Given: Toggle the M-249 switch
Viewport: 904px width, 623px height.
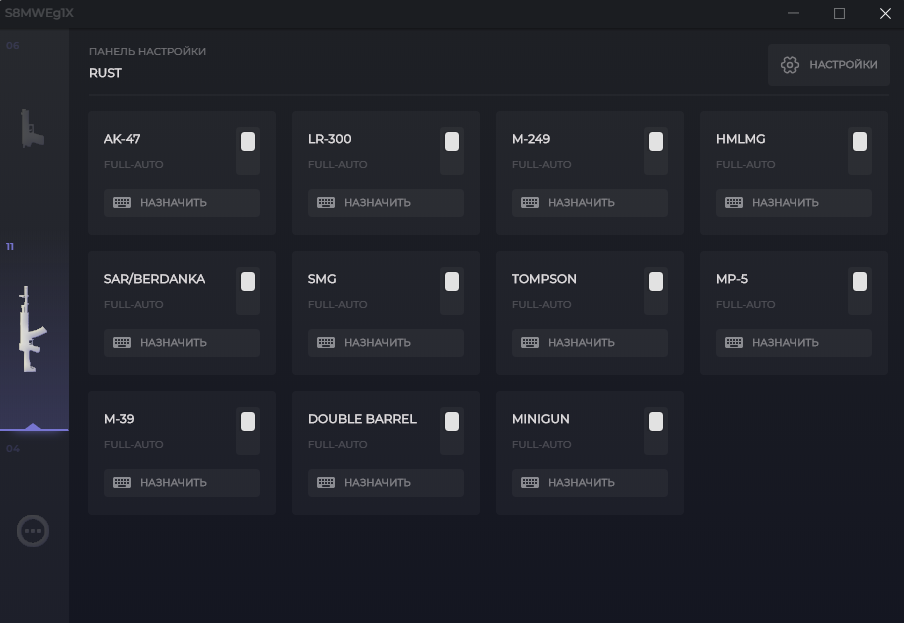Looking at the screenshot, I should tap(656, 150).
